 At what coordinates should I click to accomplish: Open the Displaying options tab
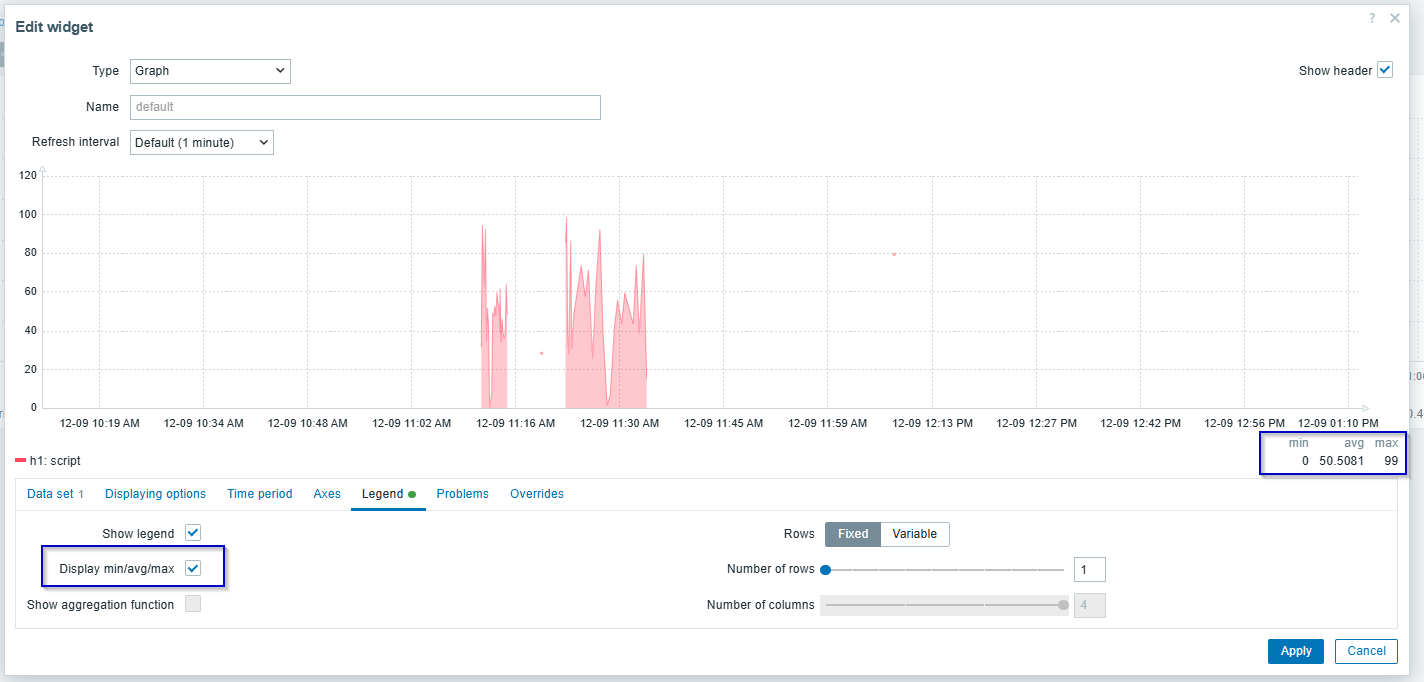(x=155, y=494)
